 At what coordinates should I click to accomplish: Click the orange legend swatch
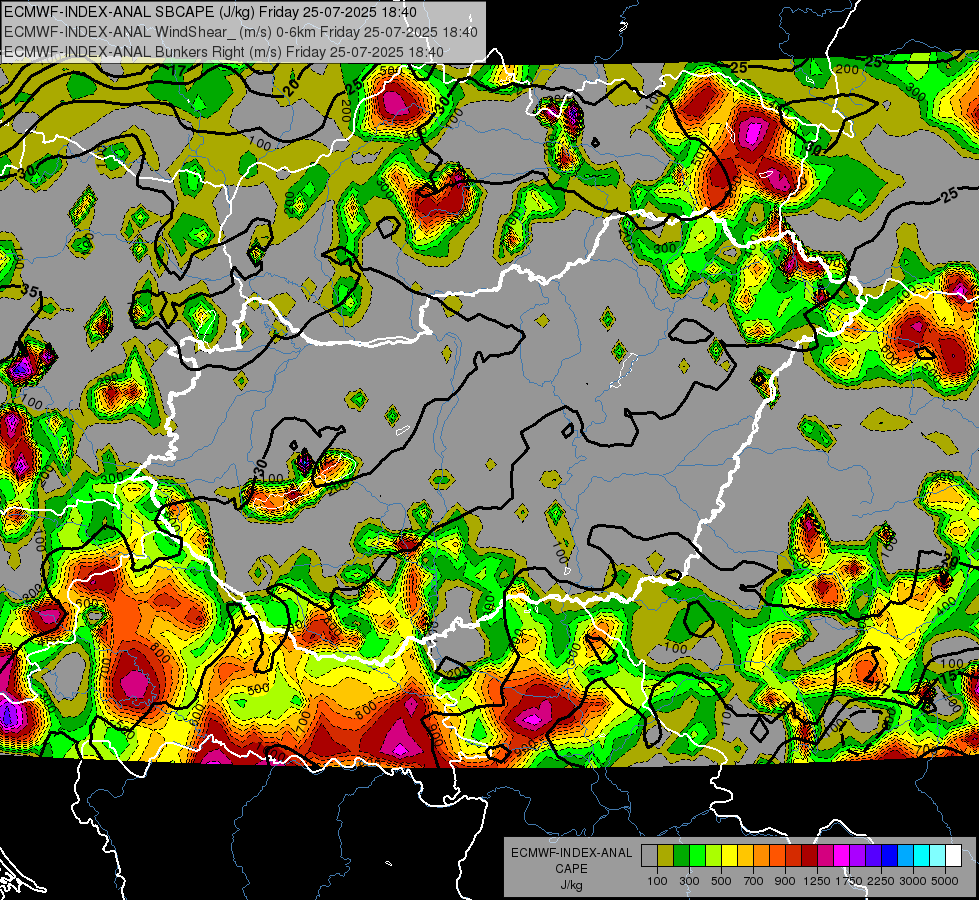tap(761, 856)
